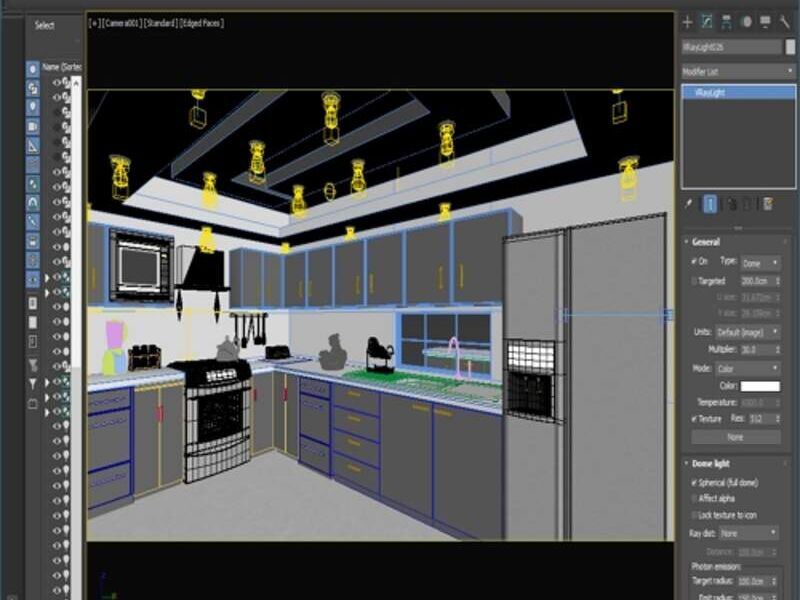Click the Pin Stack icon
800x600 pixels.
click(689, 204)
